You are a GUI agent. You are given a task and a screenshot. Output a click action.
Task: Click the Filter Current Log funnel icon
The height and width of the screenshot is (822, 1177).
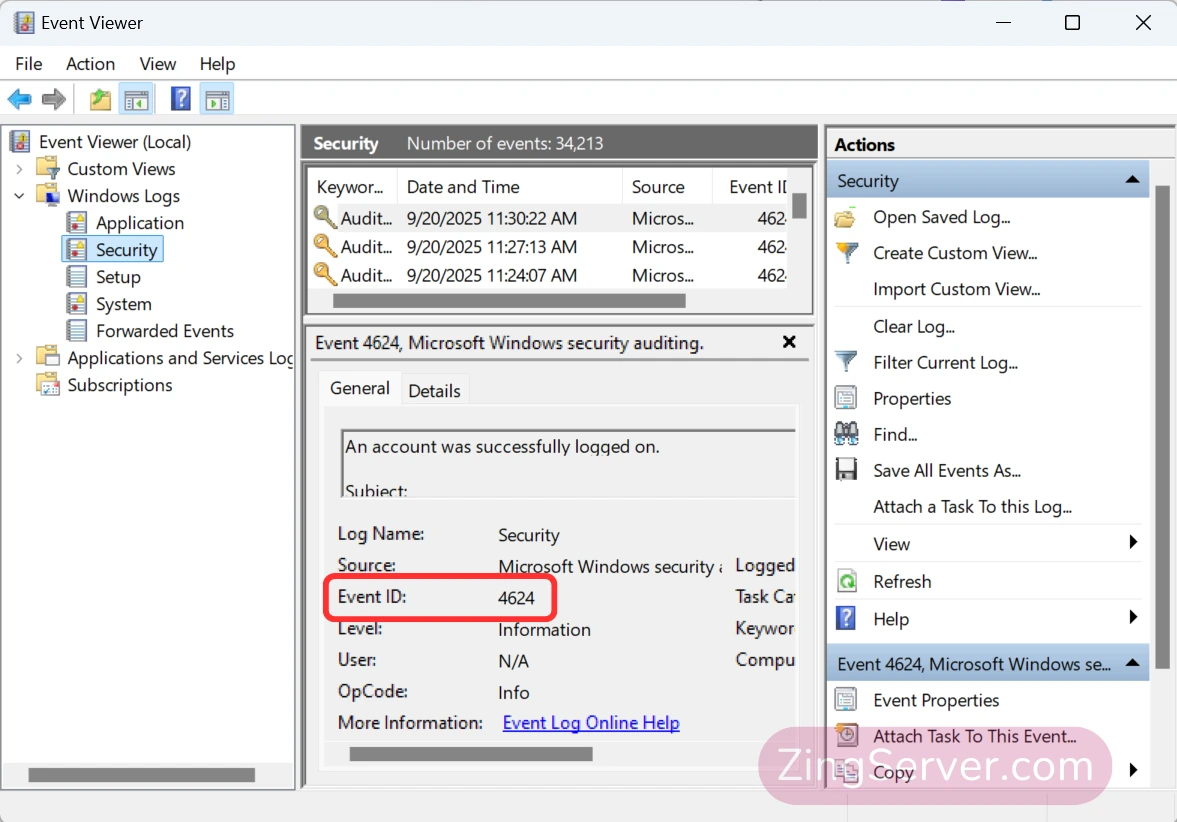click(847, 362)
